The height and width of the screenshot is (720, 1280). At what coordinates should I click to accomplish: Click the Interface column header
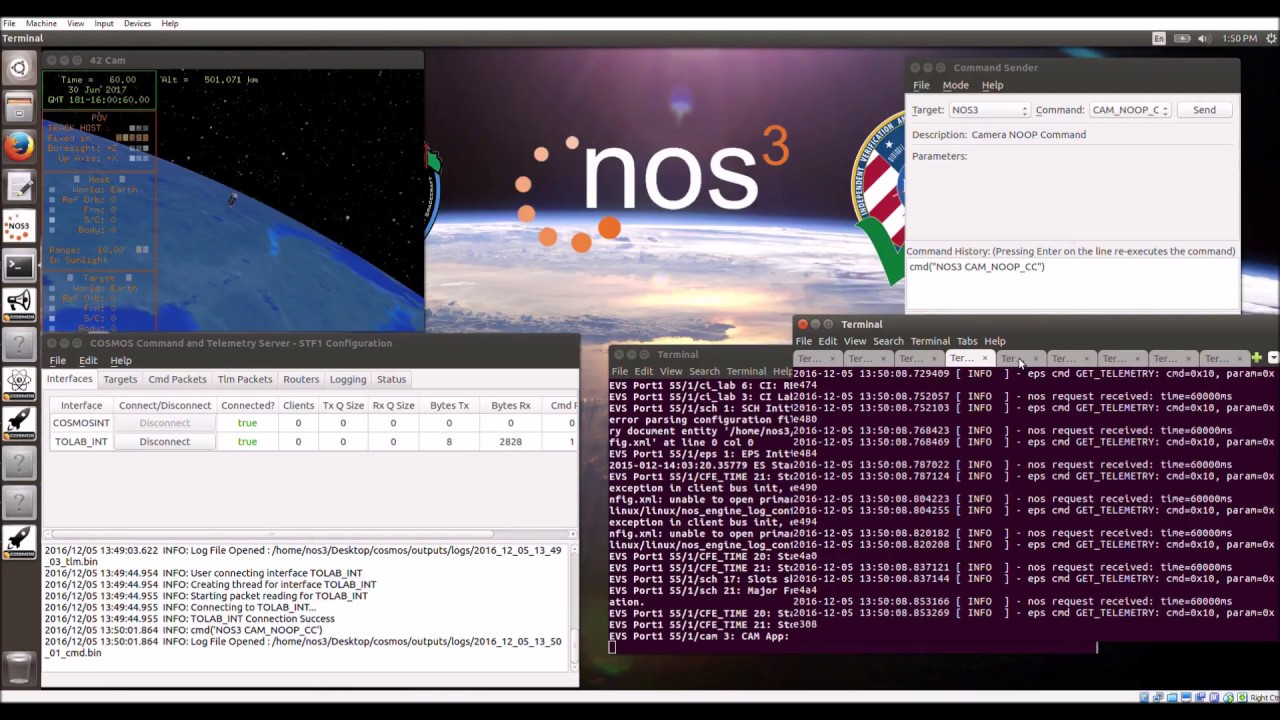81,405
